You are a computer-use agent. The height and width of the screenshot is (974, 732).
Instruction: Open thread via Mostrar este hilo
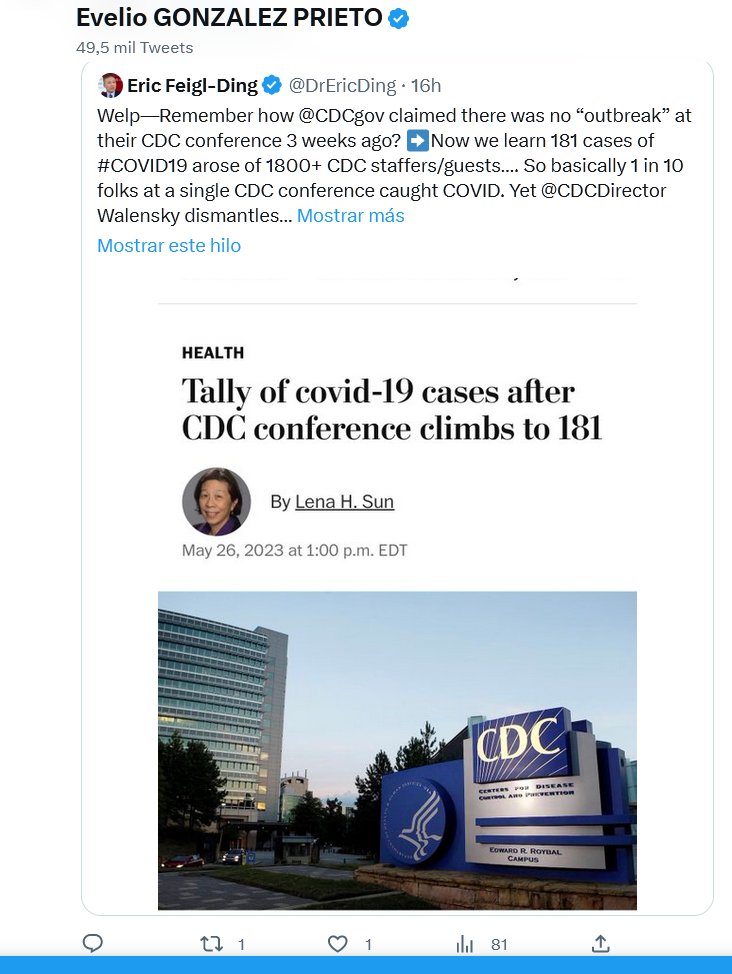pyautogui.click(x=169, y=245)
